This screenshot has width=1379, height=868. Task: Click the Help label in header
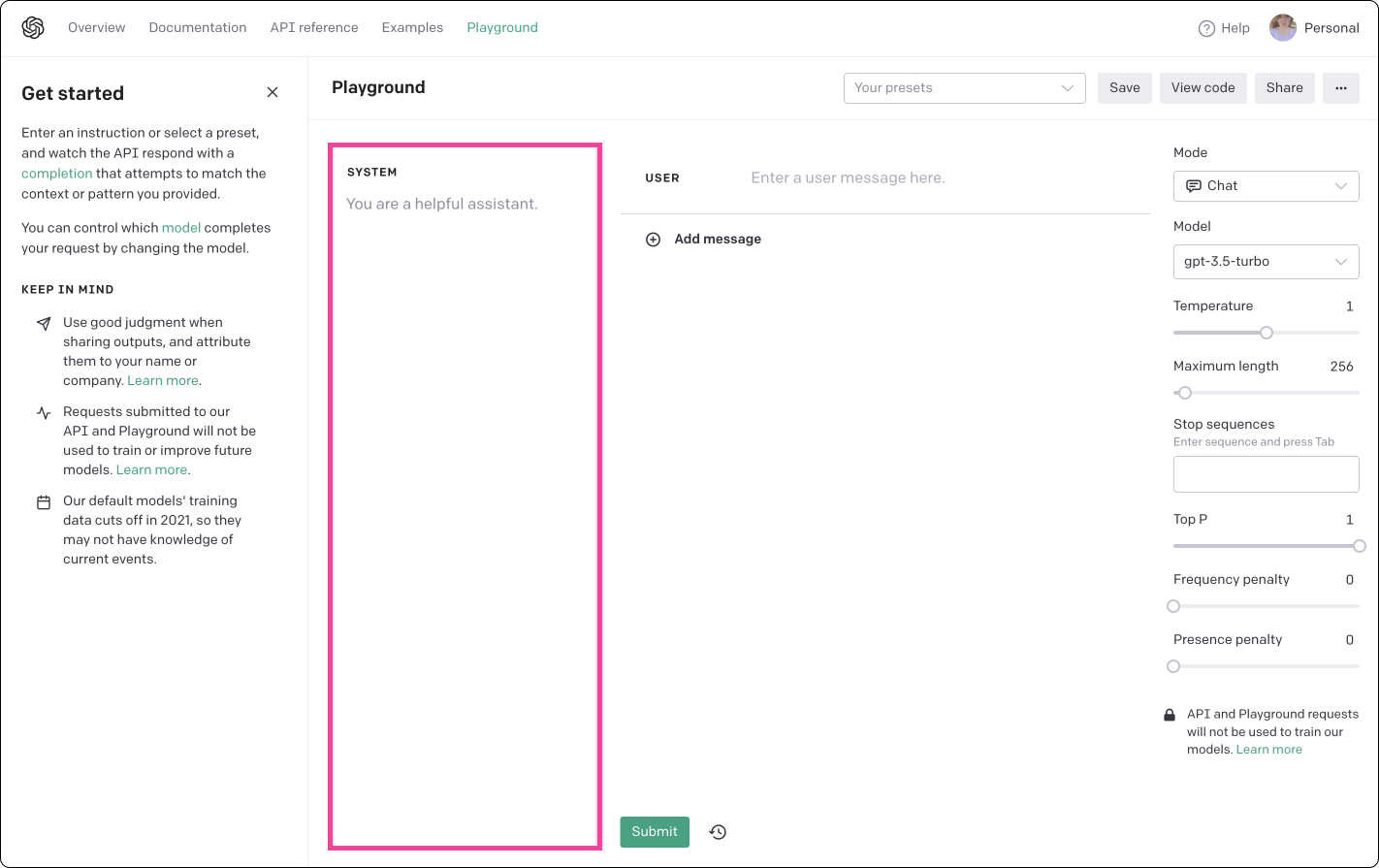pos(1235,28)
